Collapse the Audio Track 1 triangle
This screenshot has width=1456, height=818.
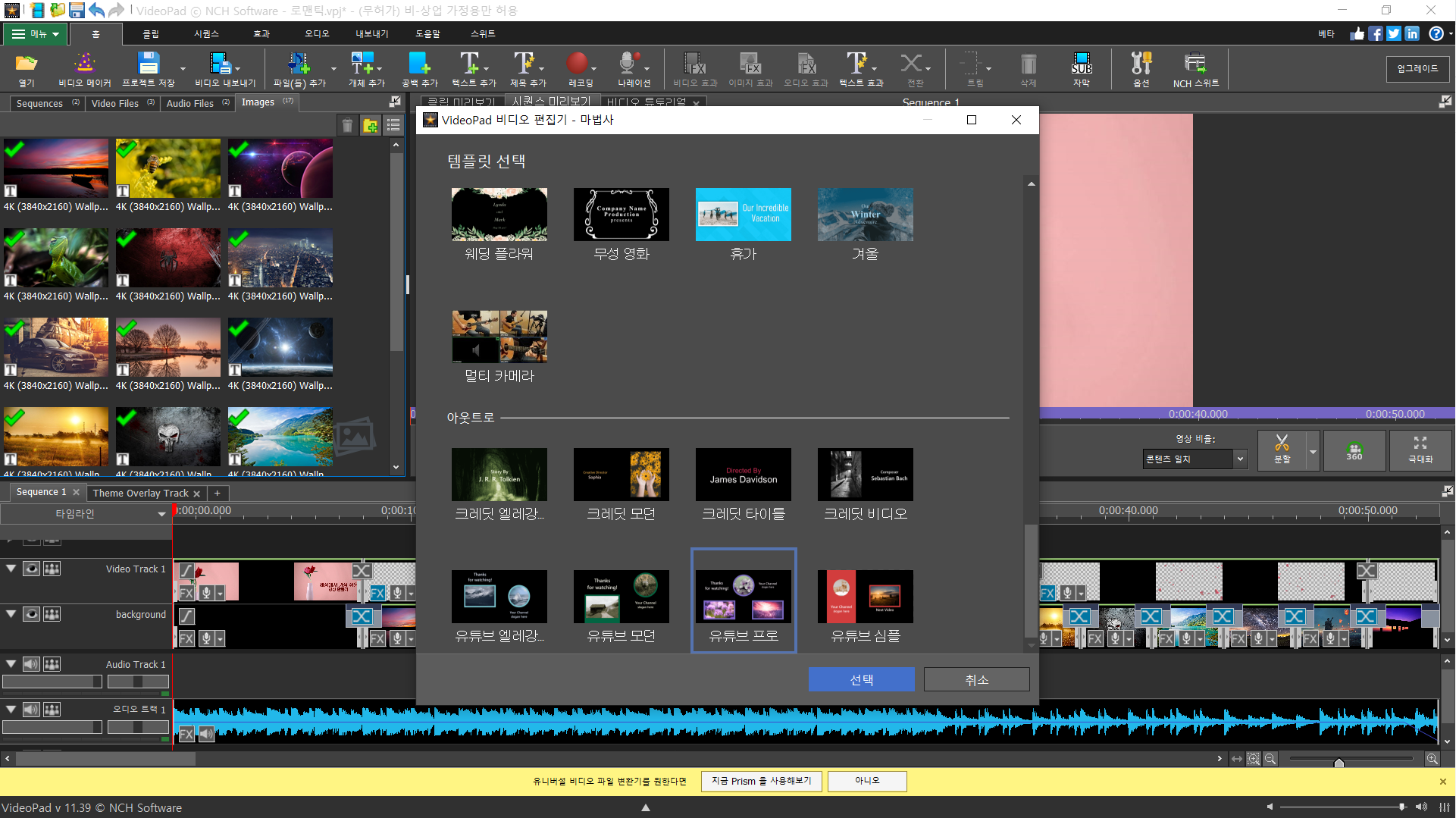(x=11, y=663)
